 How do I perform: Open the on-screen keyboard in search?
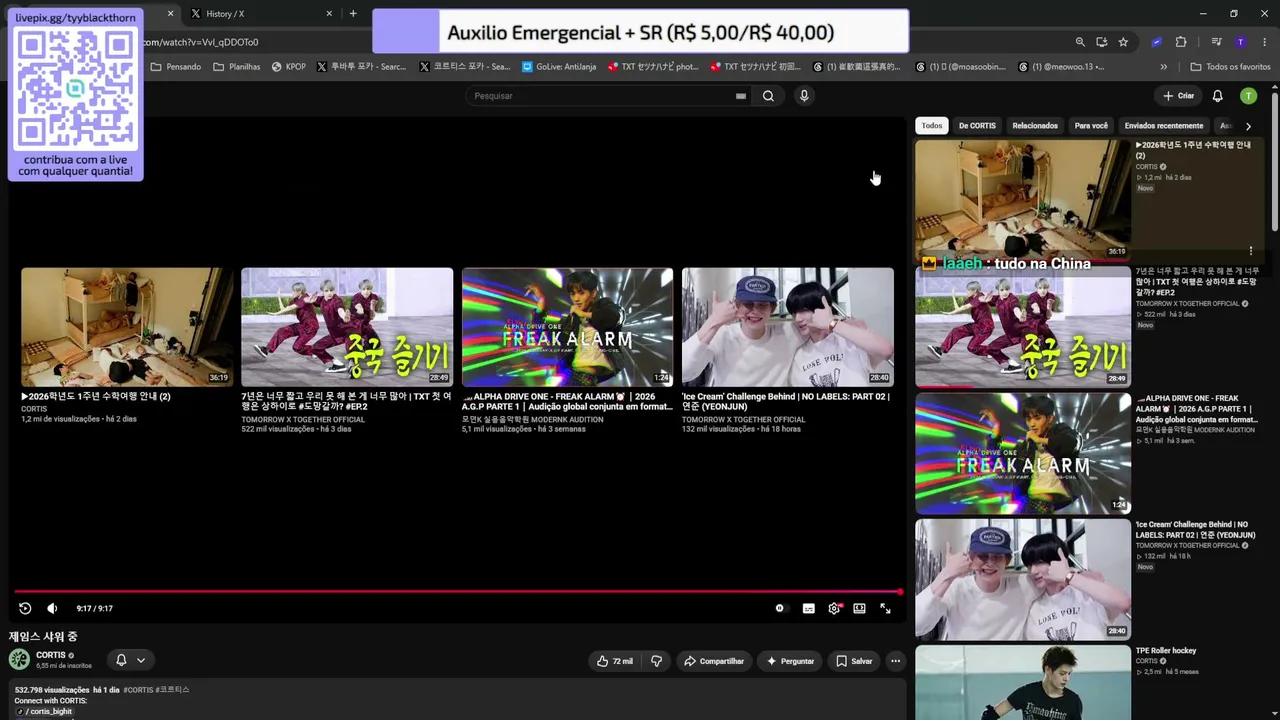pyautogui.click(x=741, y=96)
